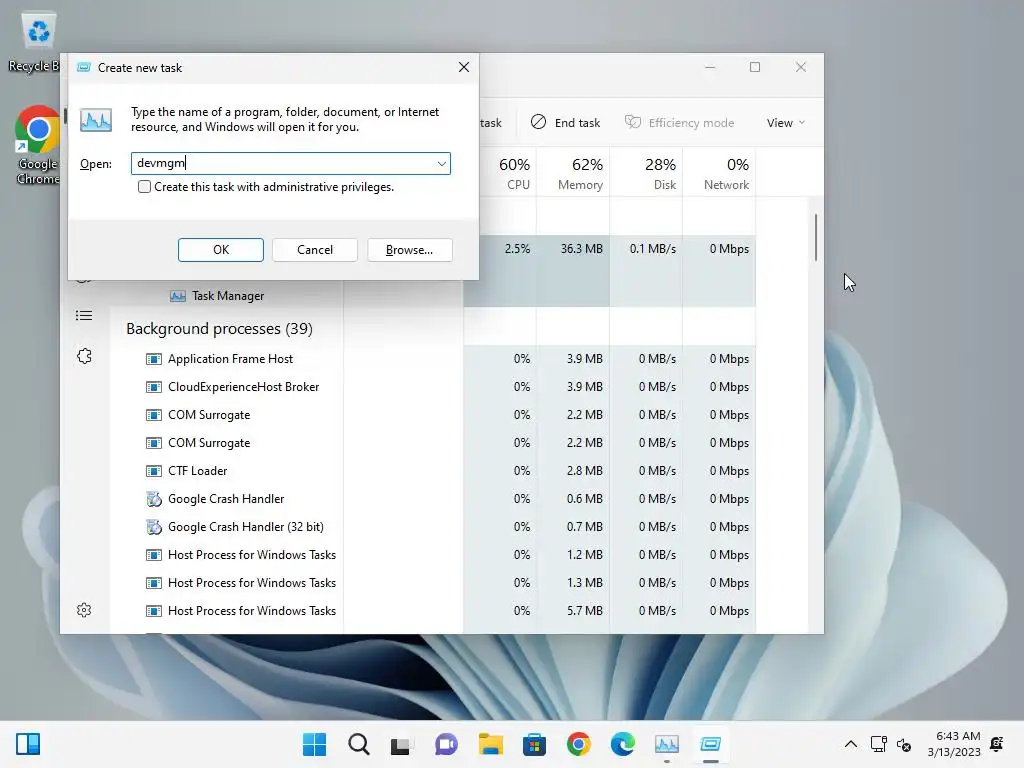
Task: Open the notification center icon
Action: click(x=997, y=744)
